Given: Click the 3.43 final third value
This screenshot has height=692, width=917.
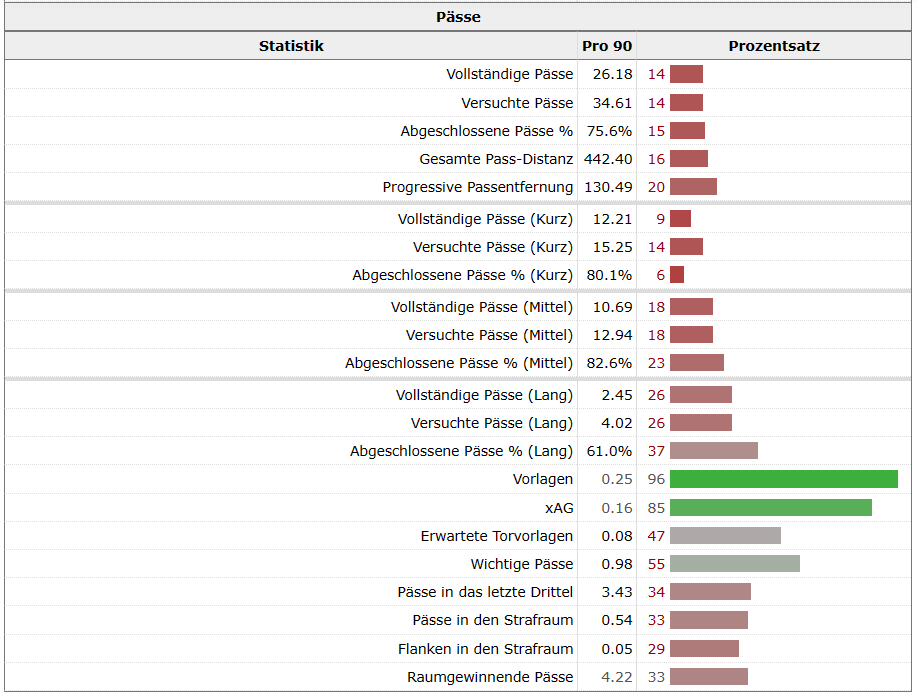Looking at the screenshot, I should click(617, 593).
